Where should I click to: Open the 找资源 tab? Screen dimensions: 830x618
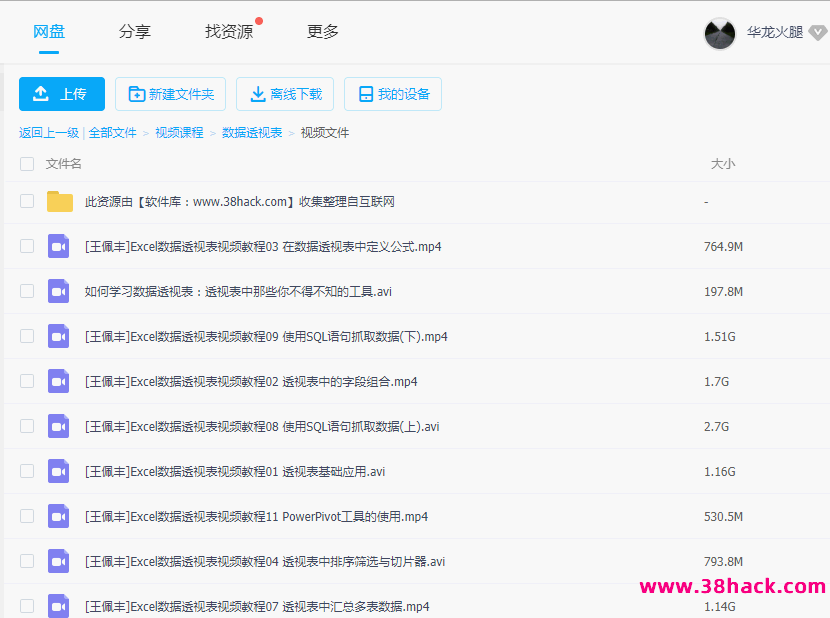[x=229, y=32]
